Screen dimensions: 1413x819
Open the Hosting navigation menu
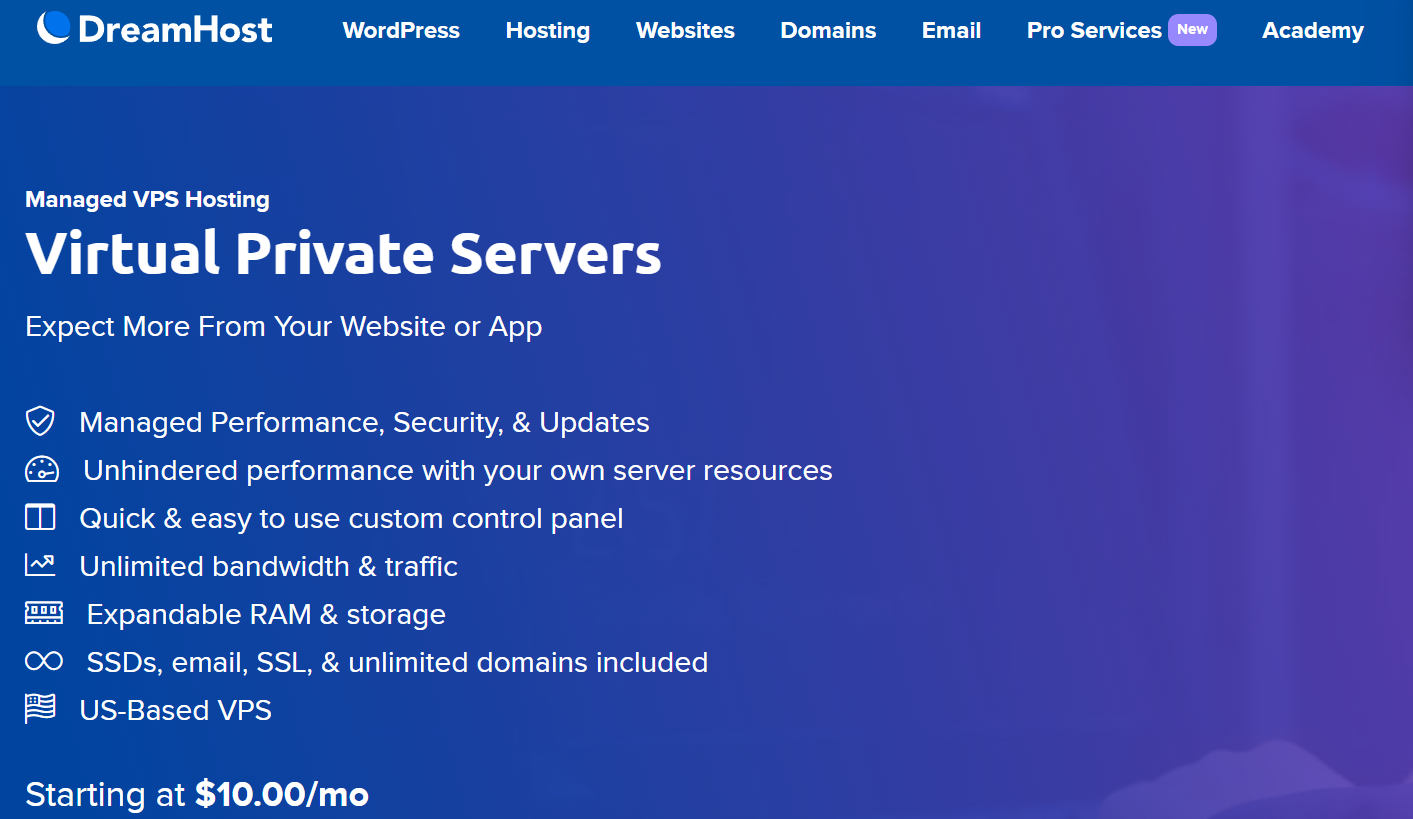point(548,31)
